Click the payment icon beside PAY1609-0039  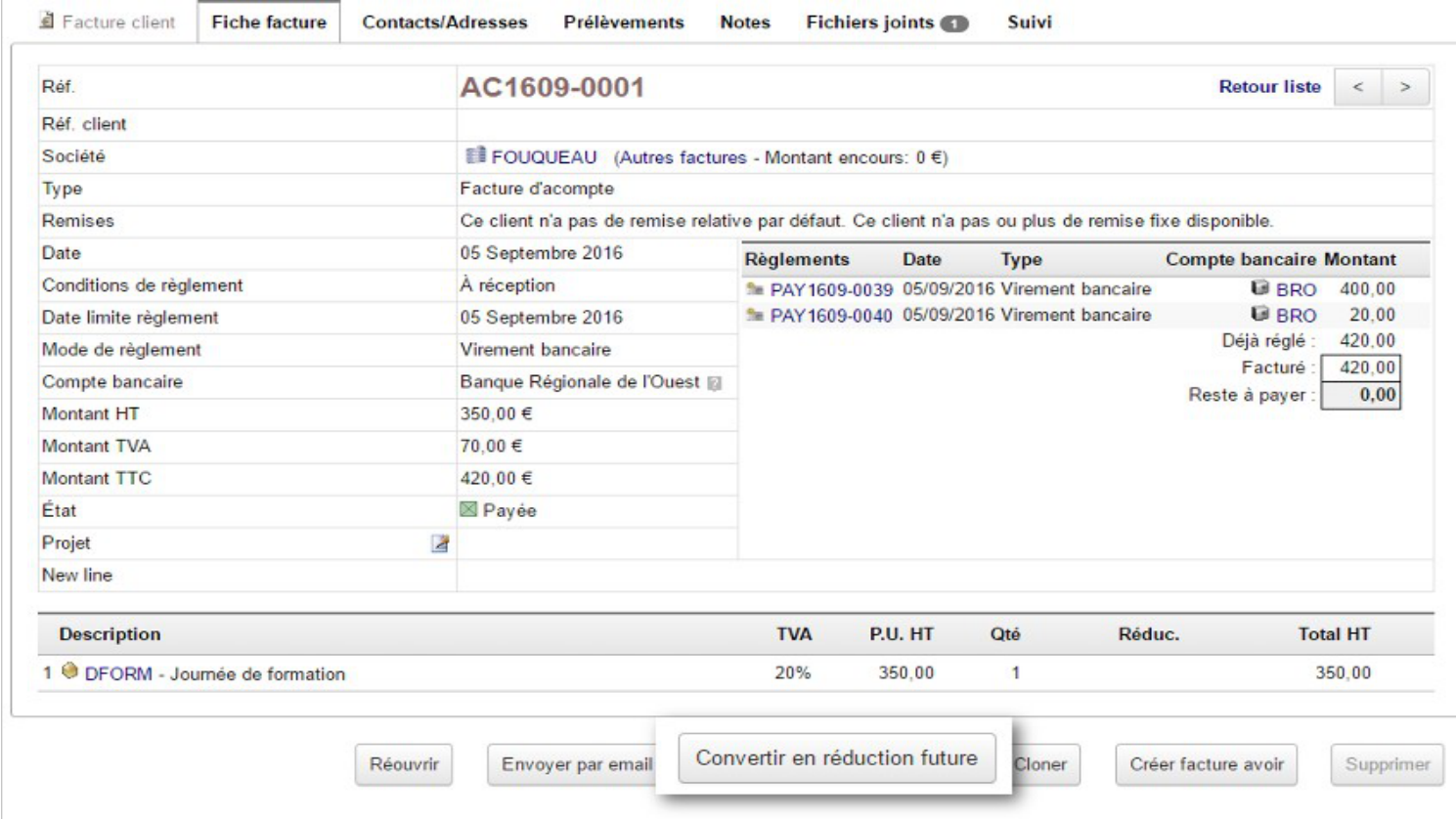[x=754, y=289]
